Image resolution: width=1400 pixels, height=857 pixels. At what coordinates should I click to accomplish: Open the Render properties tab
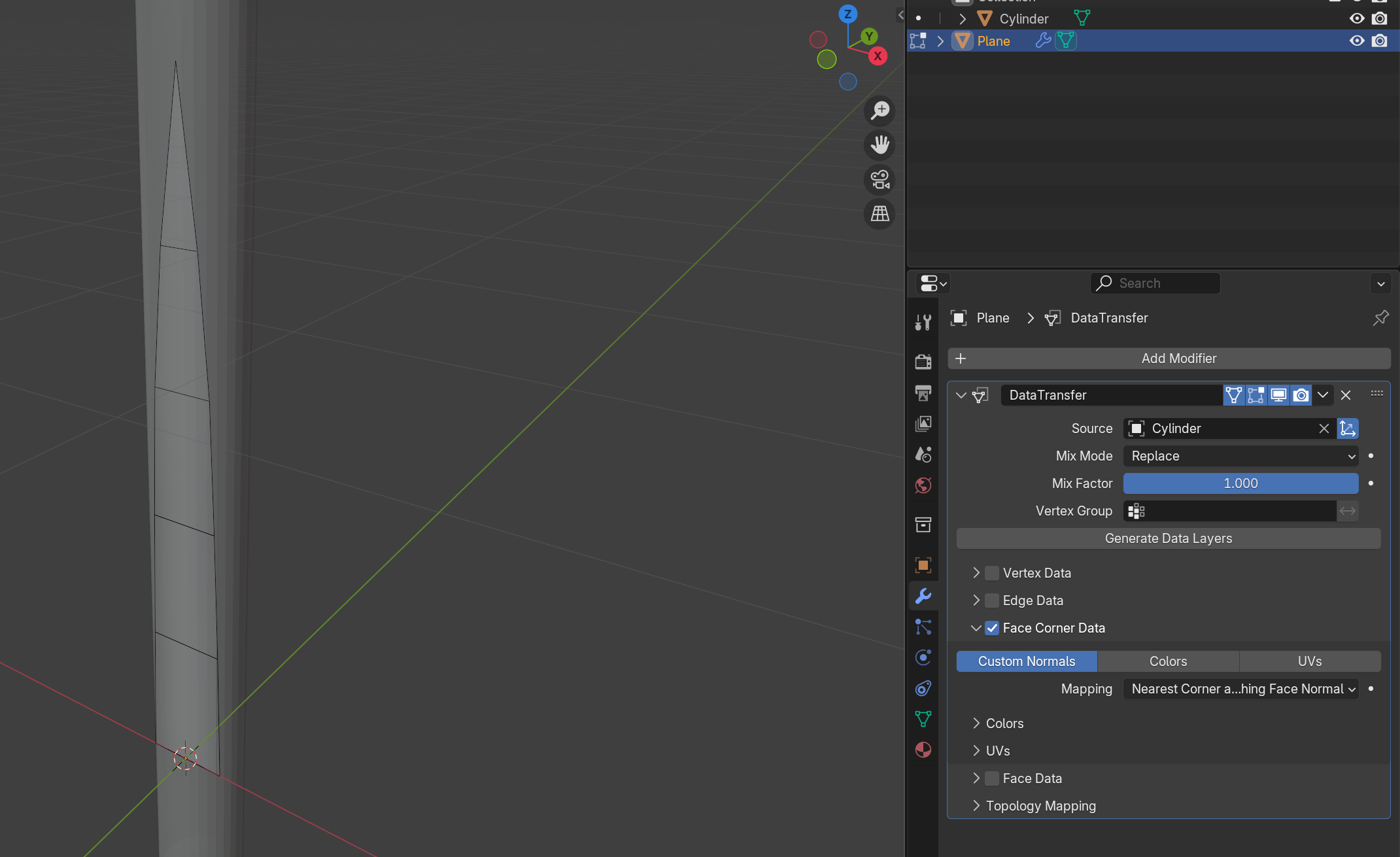pos(923,361)
